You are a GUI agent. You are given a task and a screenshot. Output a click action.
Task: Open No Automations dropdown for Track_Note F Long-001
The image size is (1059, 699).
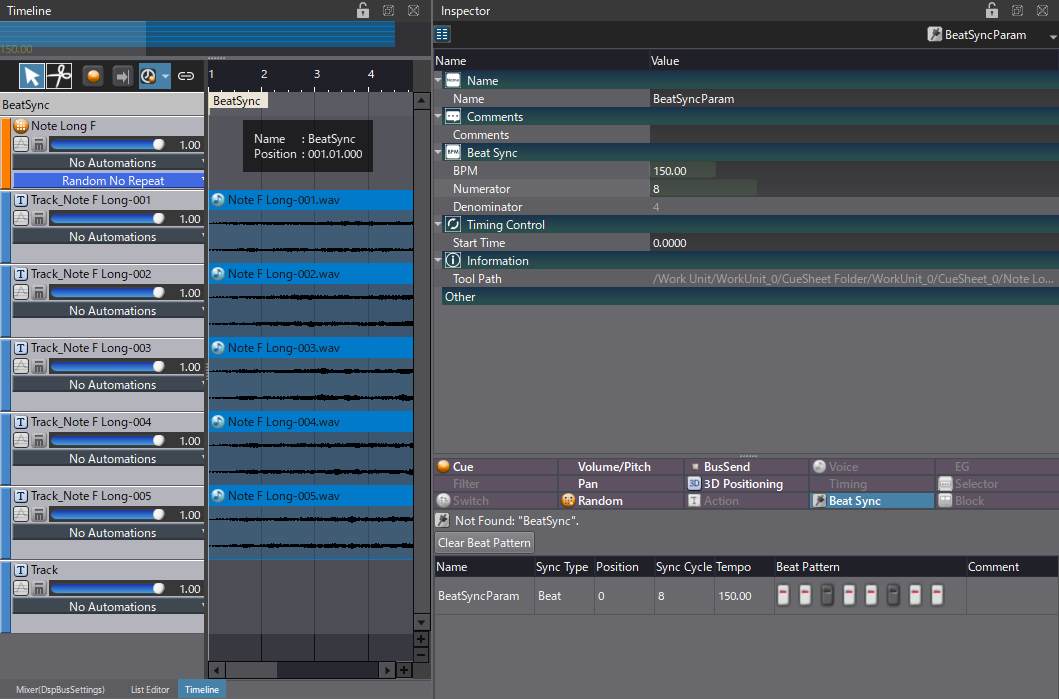coord(109,237)
